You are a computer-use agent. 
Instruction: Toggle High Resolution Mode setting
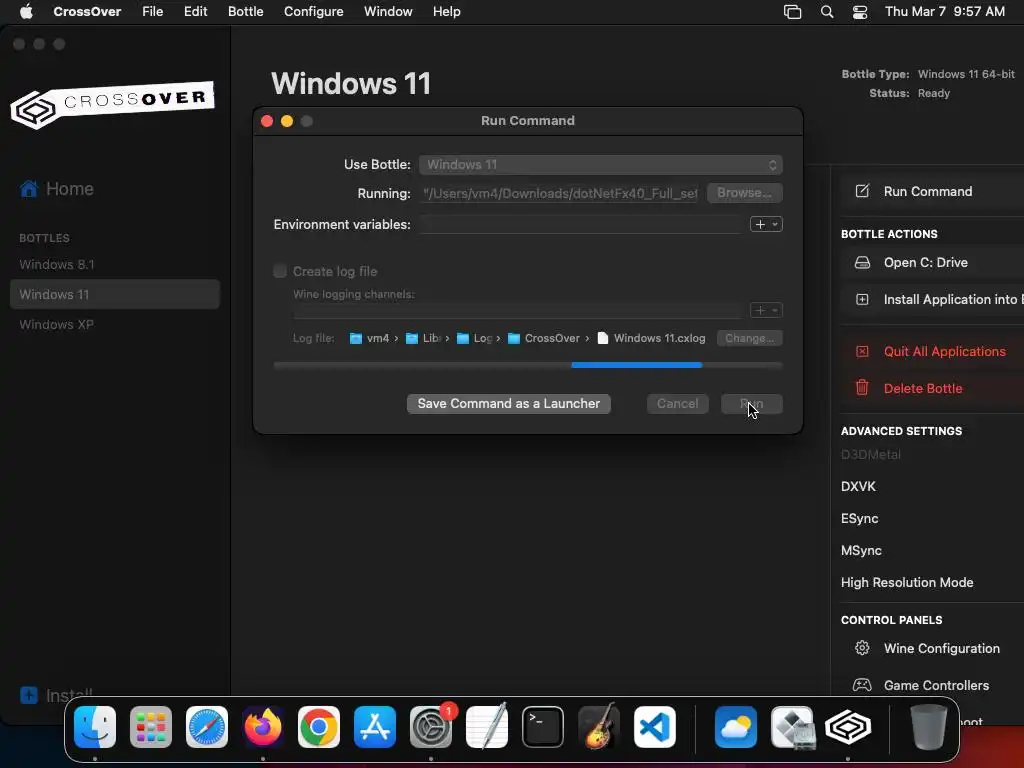(907, 583)
